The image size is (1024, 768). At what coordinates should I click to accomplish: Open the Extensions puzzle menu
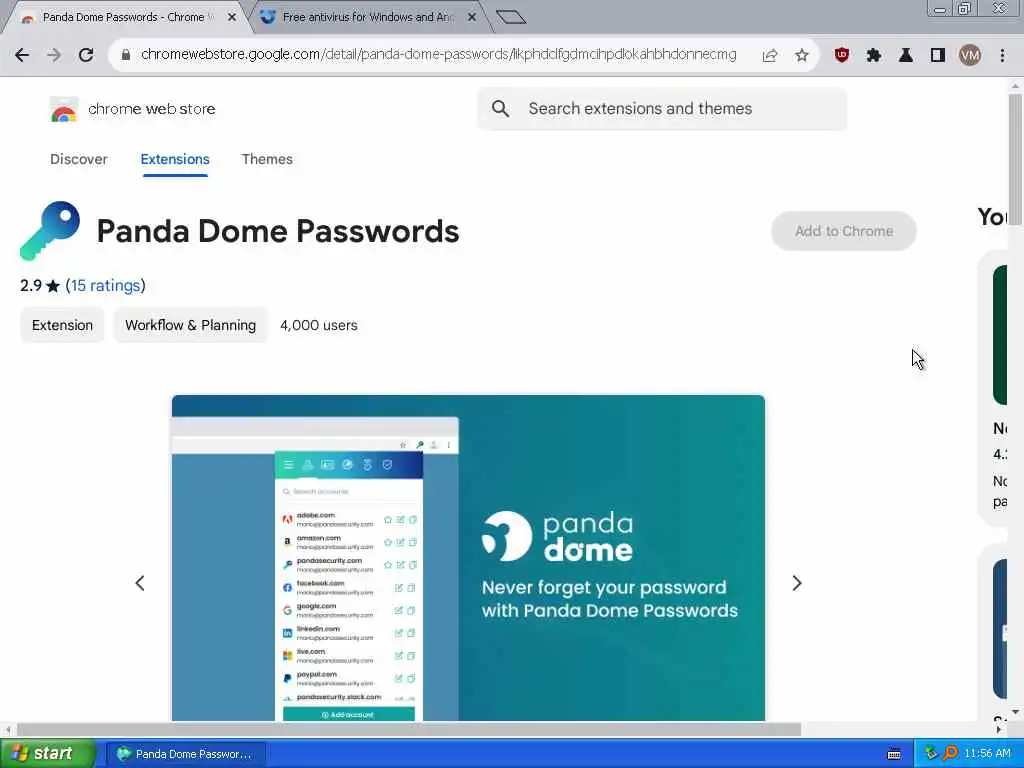click(x=874, y=56)
